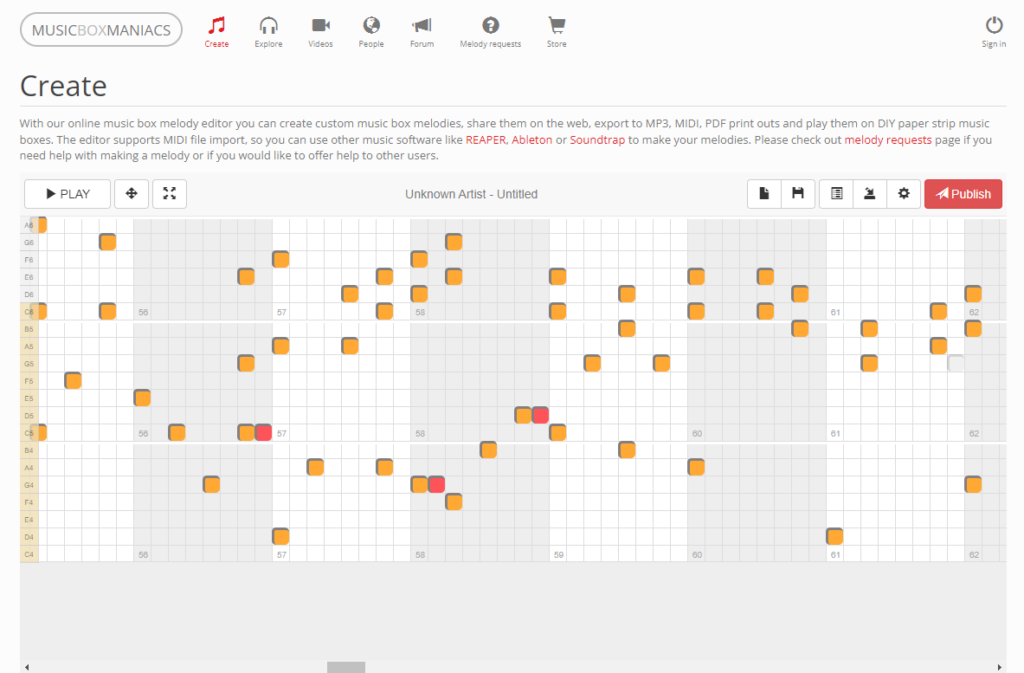The height and width of the screenshot is (673, 1024).
Task: Save the current melody
Action: 798,193
